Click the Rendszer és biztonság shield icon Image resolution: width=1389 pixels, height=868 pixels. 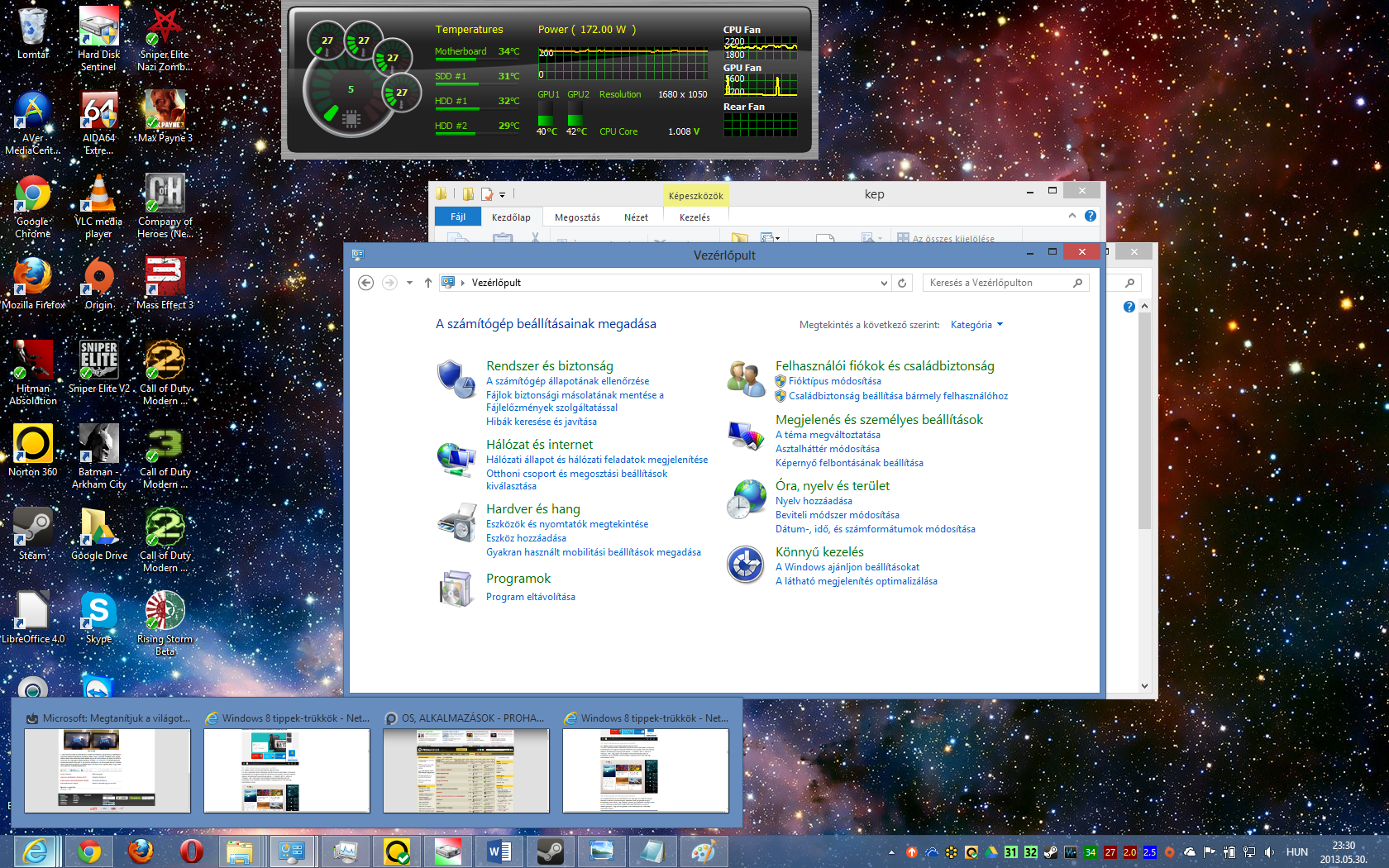click(x=456, y=379)
